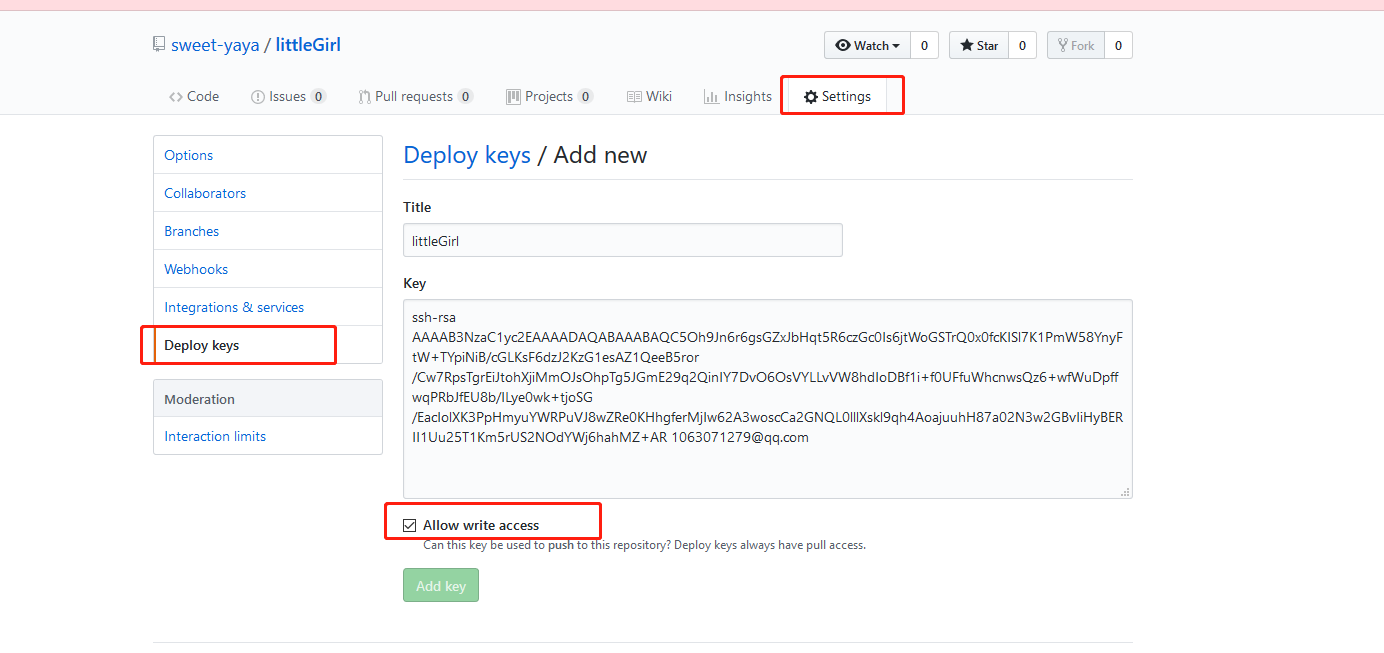This screenshot has width=1384, height=653.
Task: Click the book icon on Wiki tab
Action: [634, 97]
